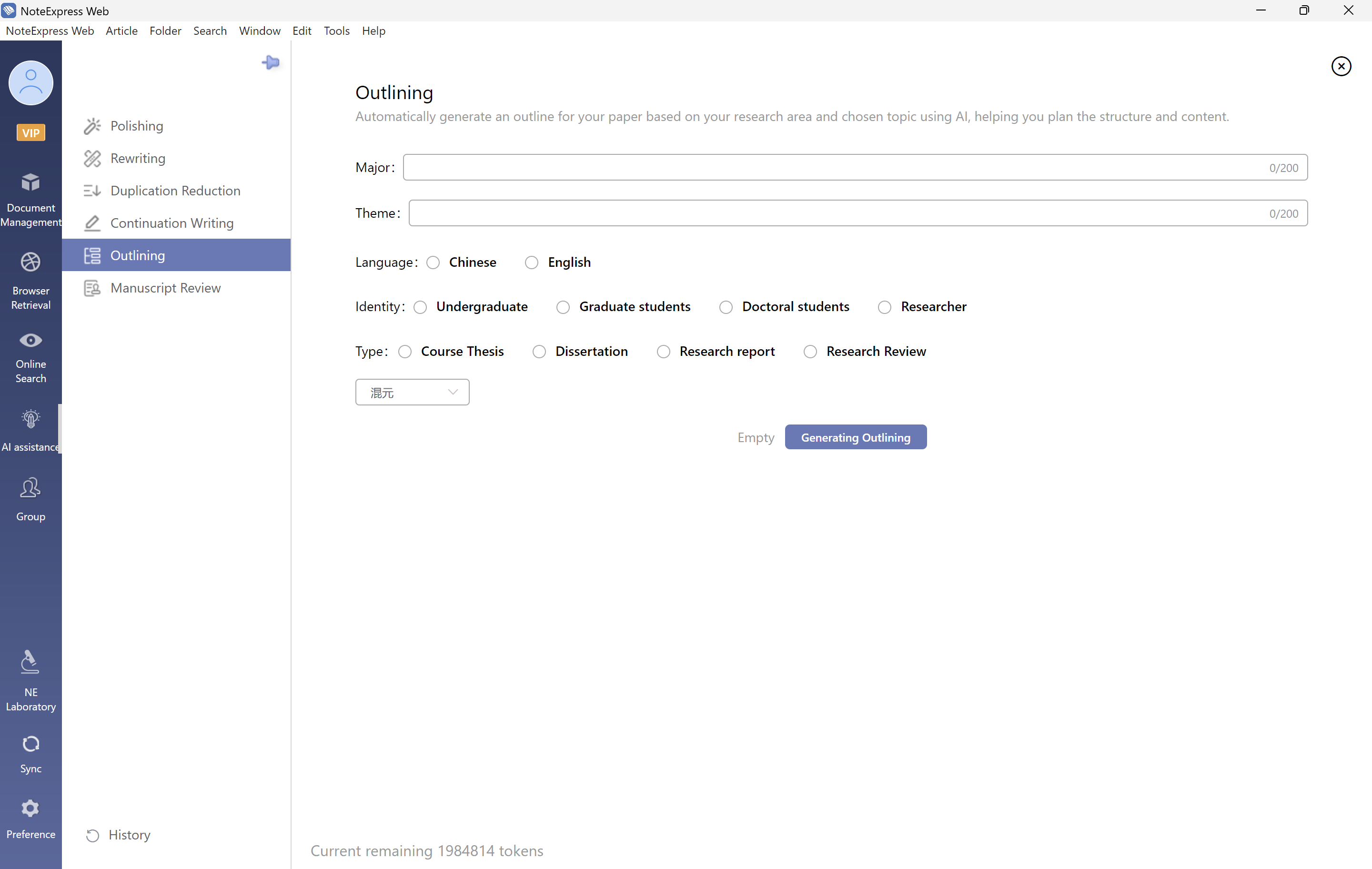The height and width of the screenshot is (869, 1372).
Task: Select the Duplication Reduction icon
Action: [x=92, y=191]
